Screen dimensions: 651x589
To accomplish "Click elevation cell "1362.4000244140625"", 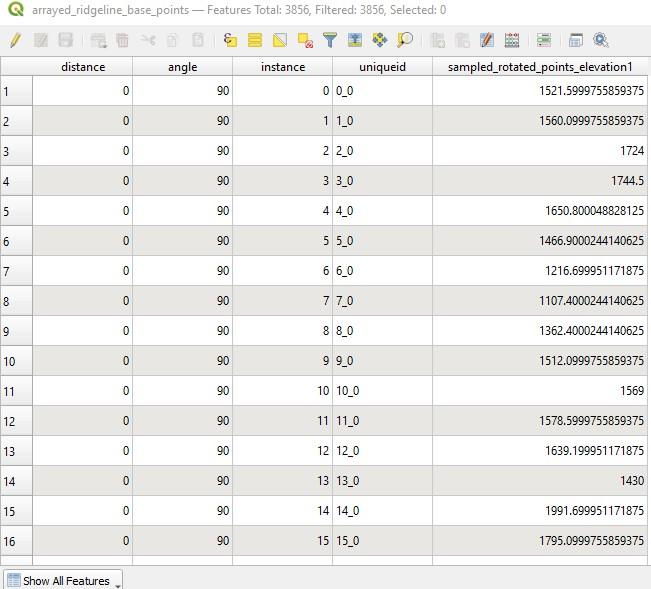I will pos(540,331).
